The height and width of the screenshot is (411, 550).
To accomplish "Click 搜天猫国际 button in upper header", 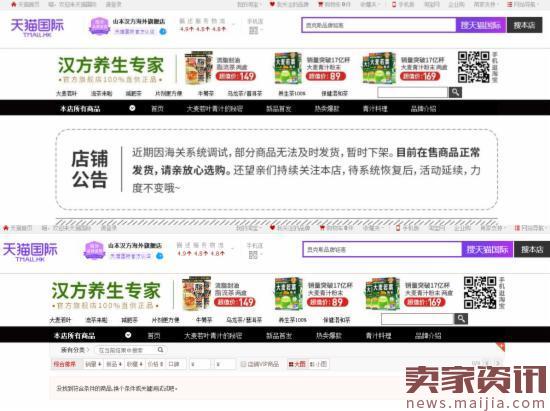I will click(481, 25).
